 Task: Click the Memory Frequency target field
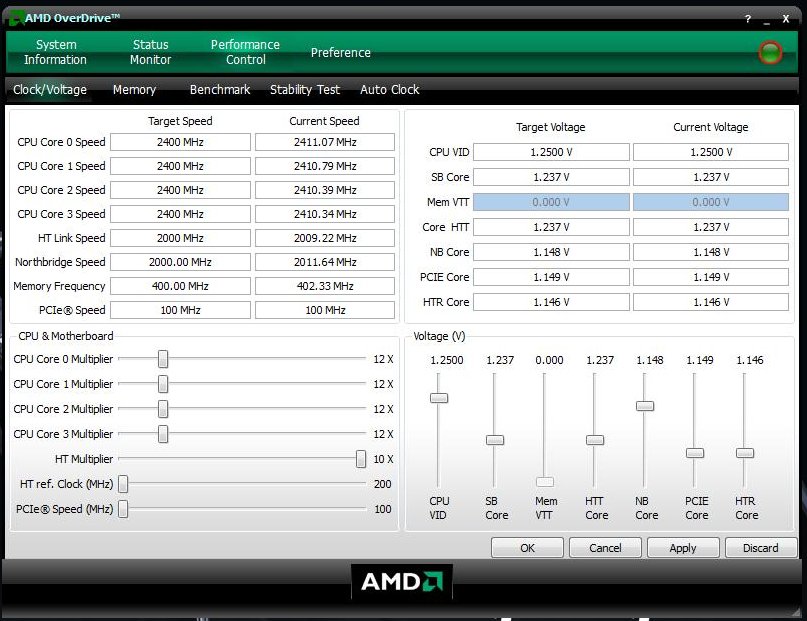(x=180, y=286)
